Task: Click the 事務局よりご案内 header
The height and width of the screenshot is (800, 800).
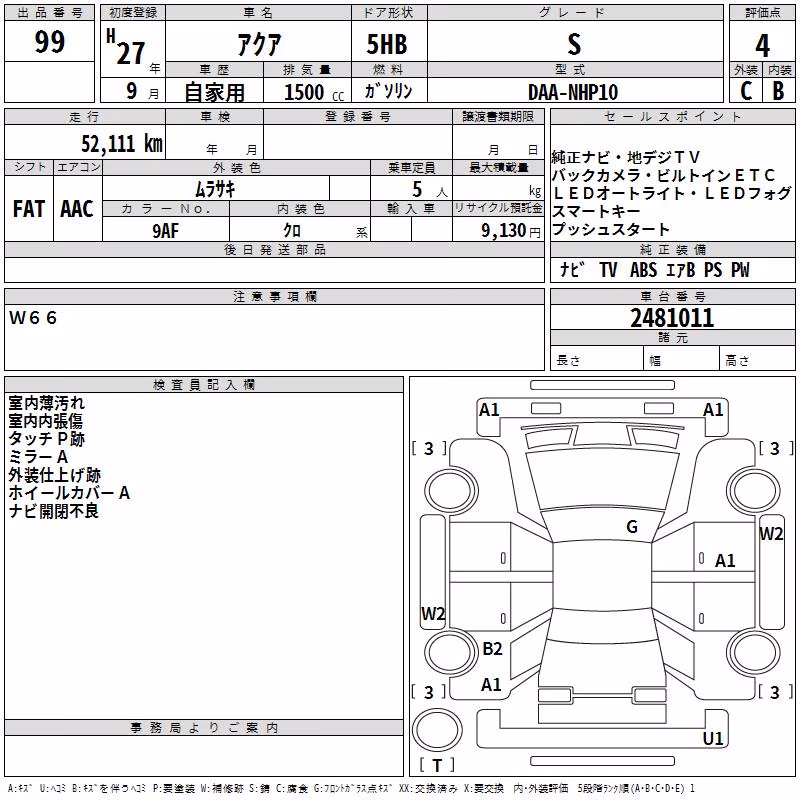Action: [204, 728]
